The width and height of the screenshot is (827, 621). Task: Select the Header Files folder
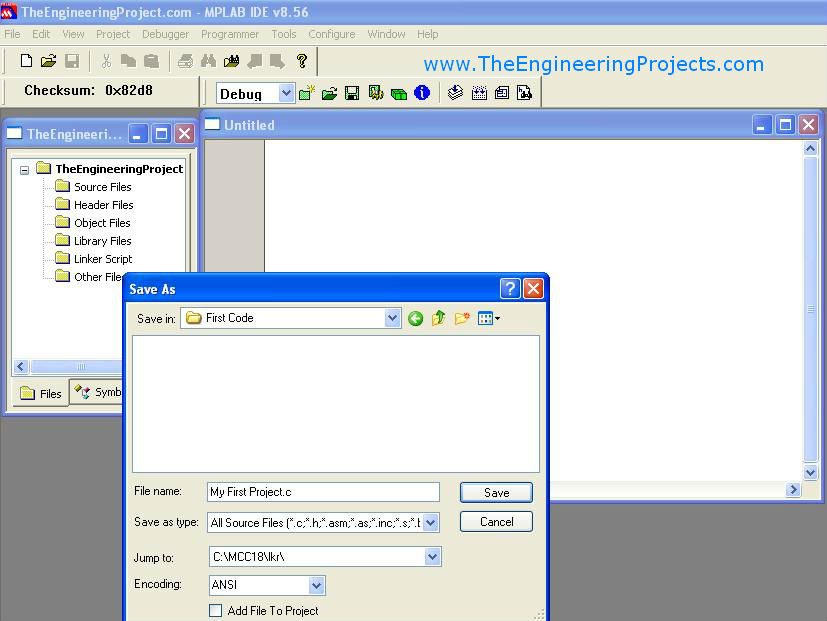[x=94, y=205]
